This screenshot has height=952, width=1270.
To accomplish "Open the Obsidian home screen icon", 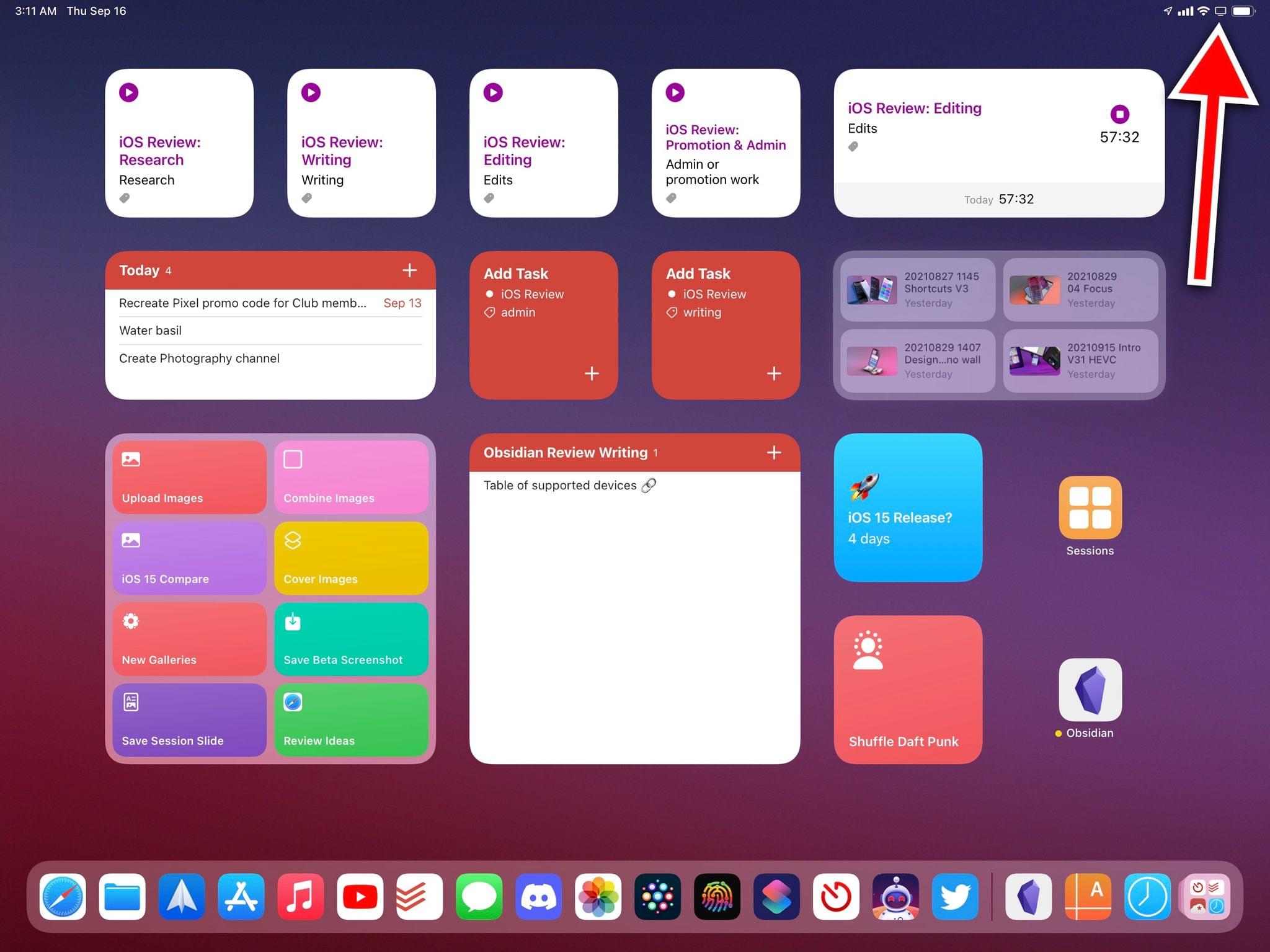I will (1090, 690).
